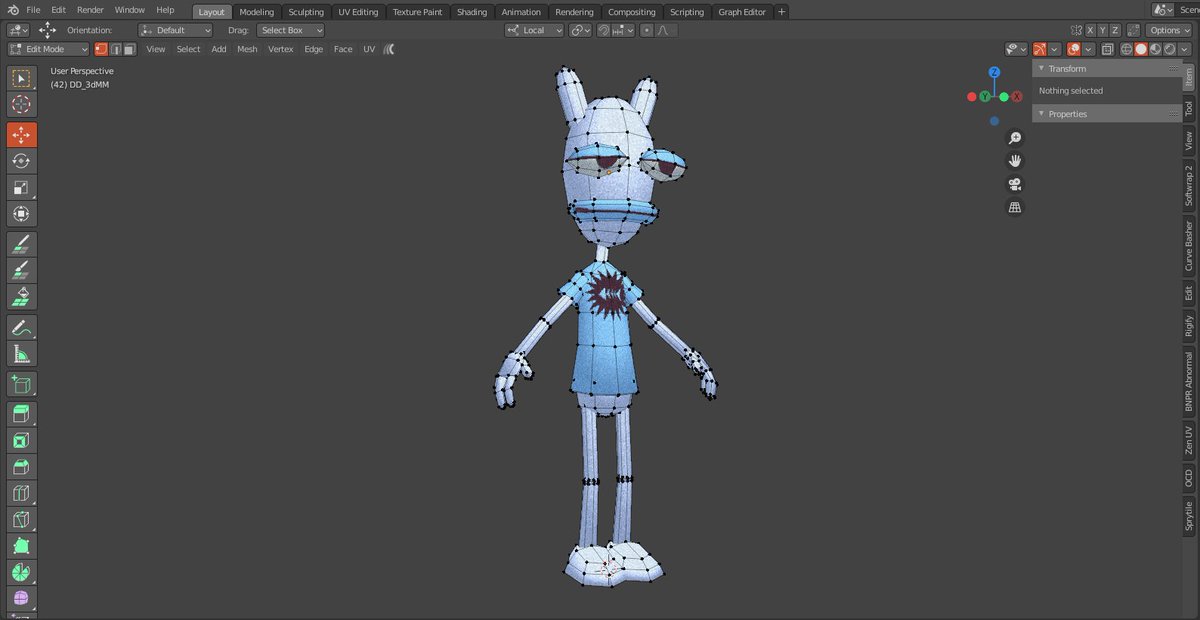Viewport: 1200px width, 620px height.
Task: Switch to wireframe viewport shading
Action: 1127,49
